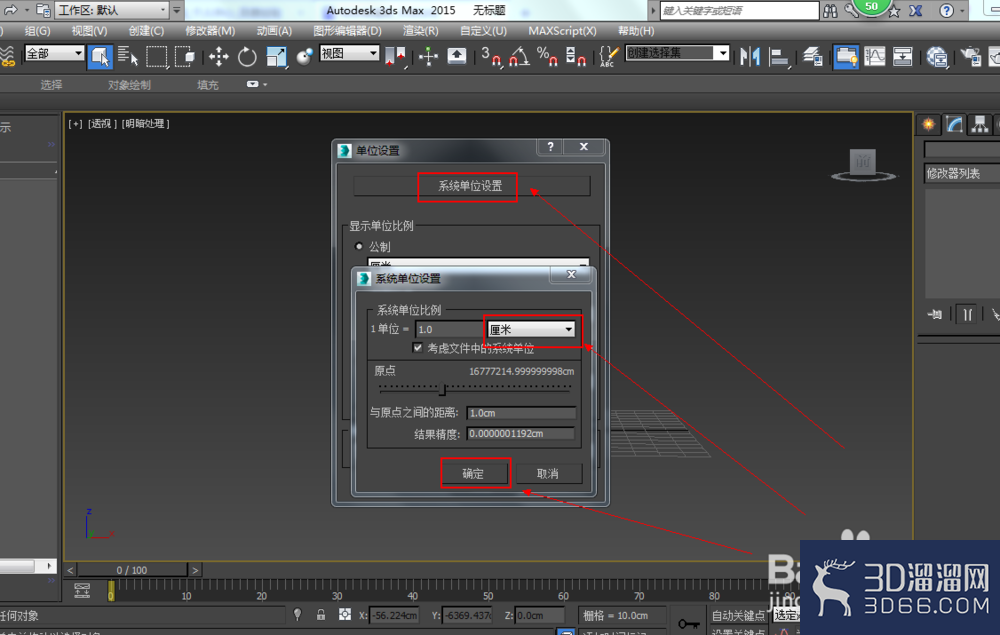Click the System Unit Setup button
The image size is (1000, 635).
coord(471,186)
